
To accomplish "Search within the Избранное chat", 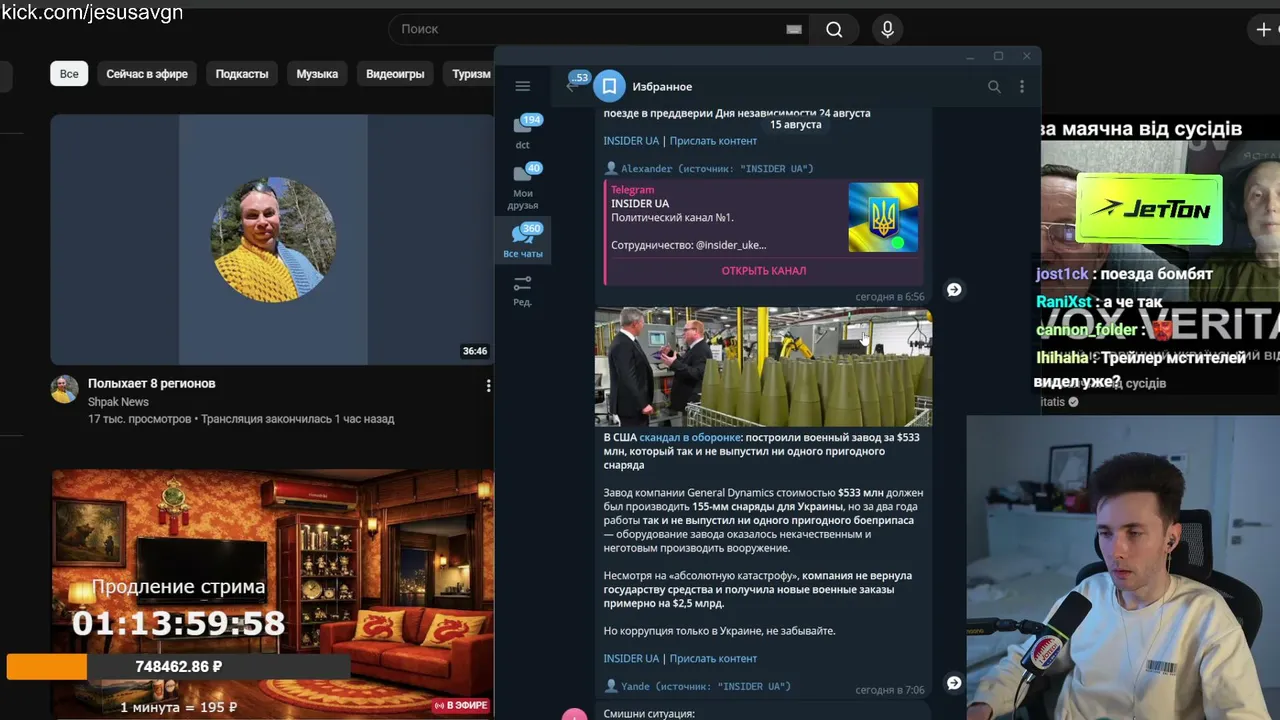I will (994, 87).
